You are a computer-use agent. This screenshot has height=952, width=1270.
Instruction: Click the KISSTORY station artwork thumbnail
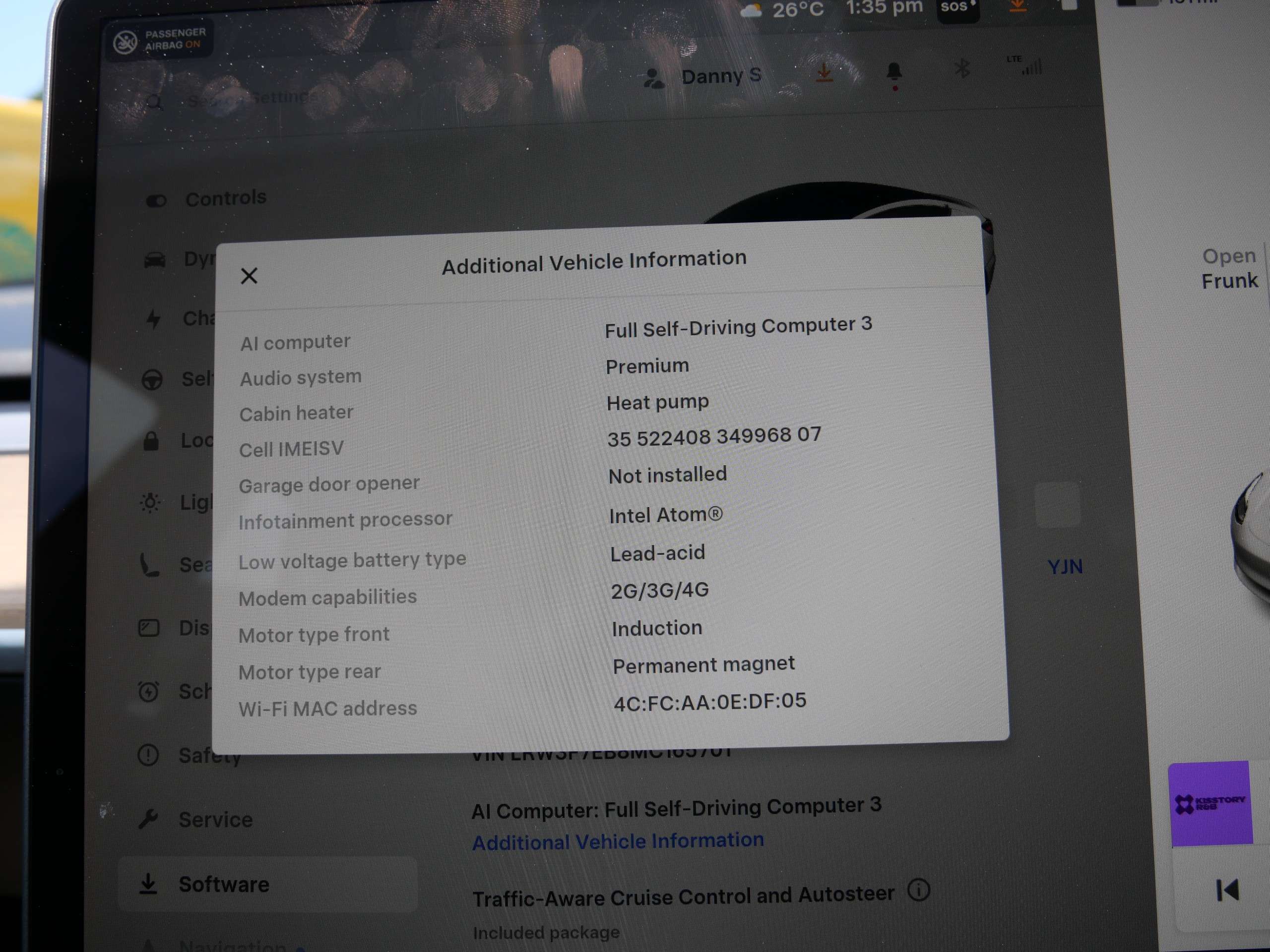pyautogui.click(x=1211, y=803)
